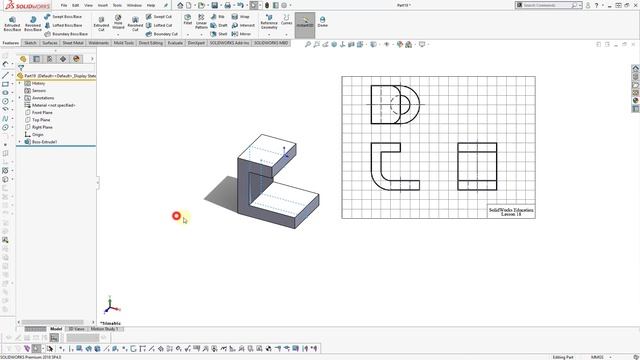
Task: Open the ConfigurationManager tab
Action: [x=49, y=59]
